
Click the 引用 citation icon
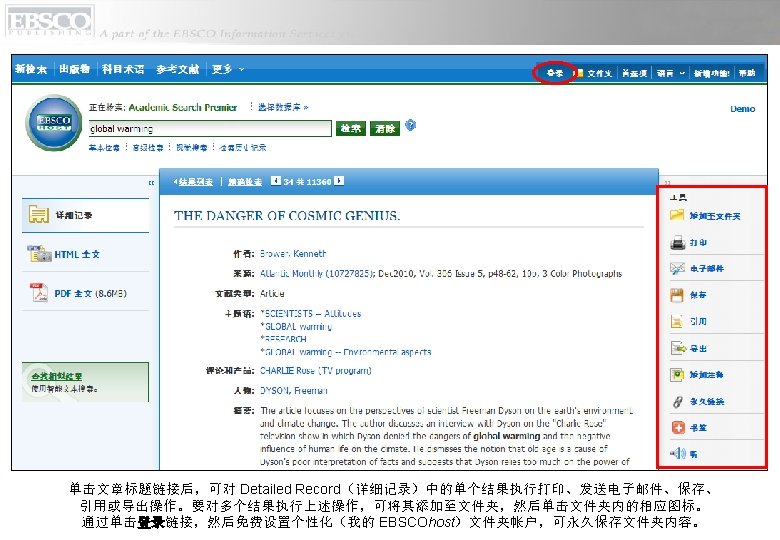(677, 322)
